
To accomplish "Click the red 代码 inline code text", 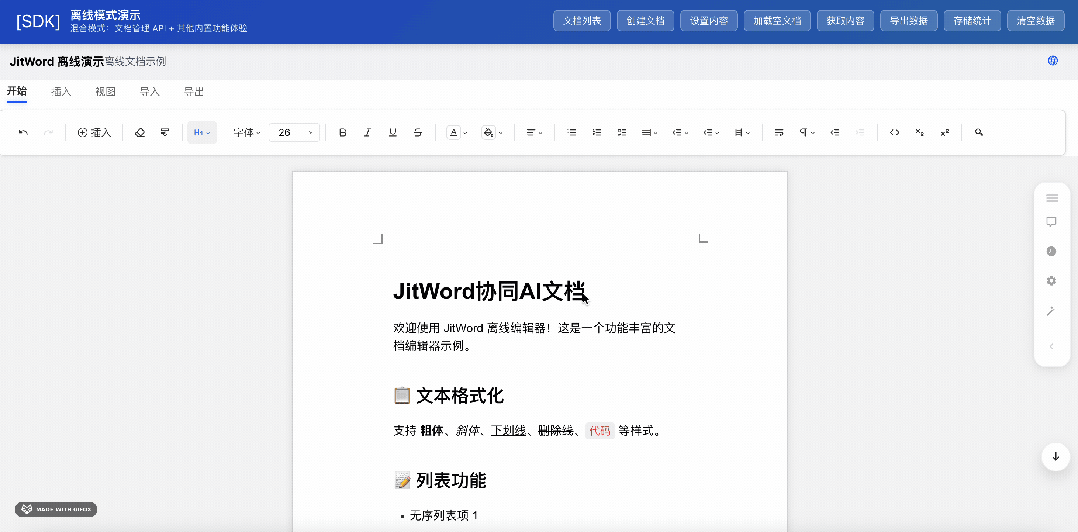I will 600,431.
